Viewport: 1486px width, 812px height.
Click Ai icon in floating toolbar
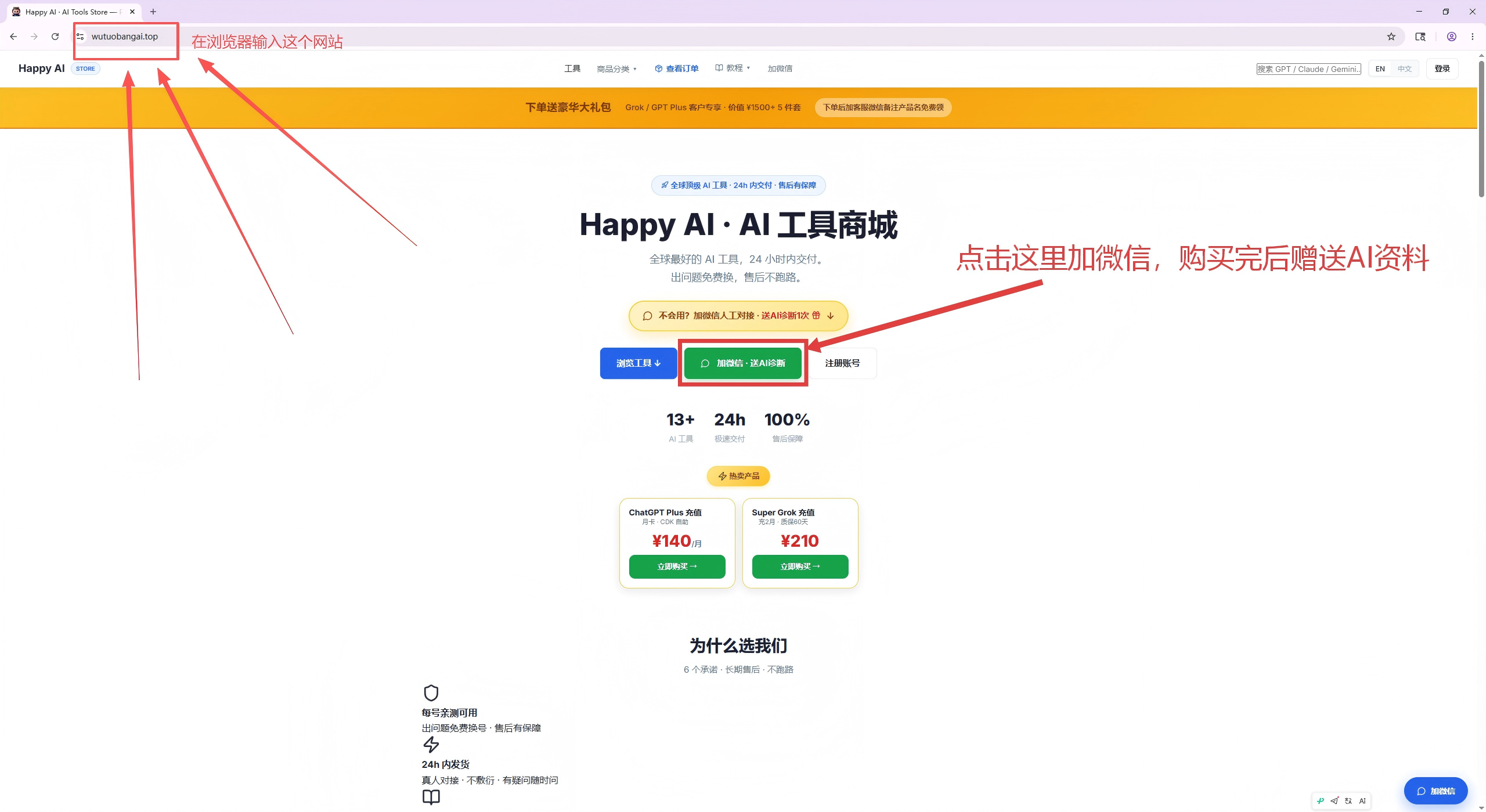pyautogui.click(x=1362, y=801)
